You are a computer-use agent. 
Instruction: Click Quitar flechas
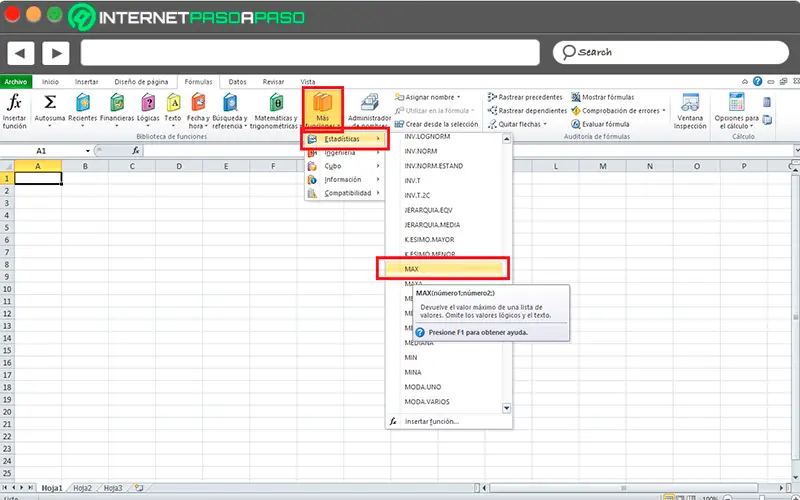pos(517,124)
